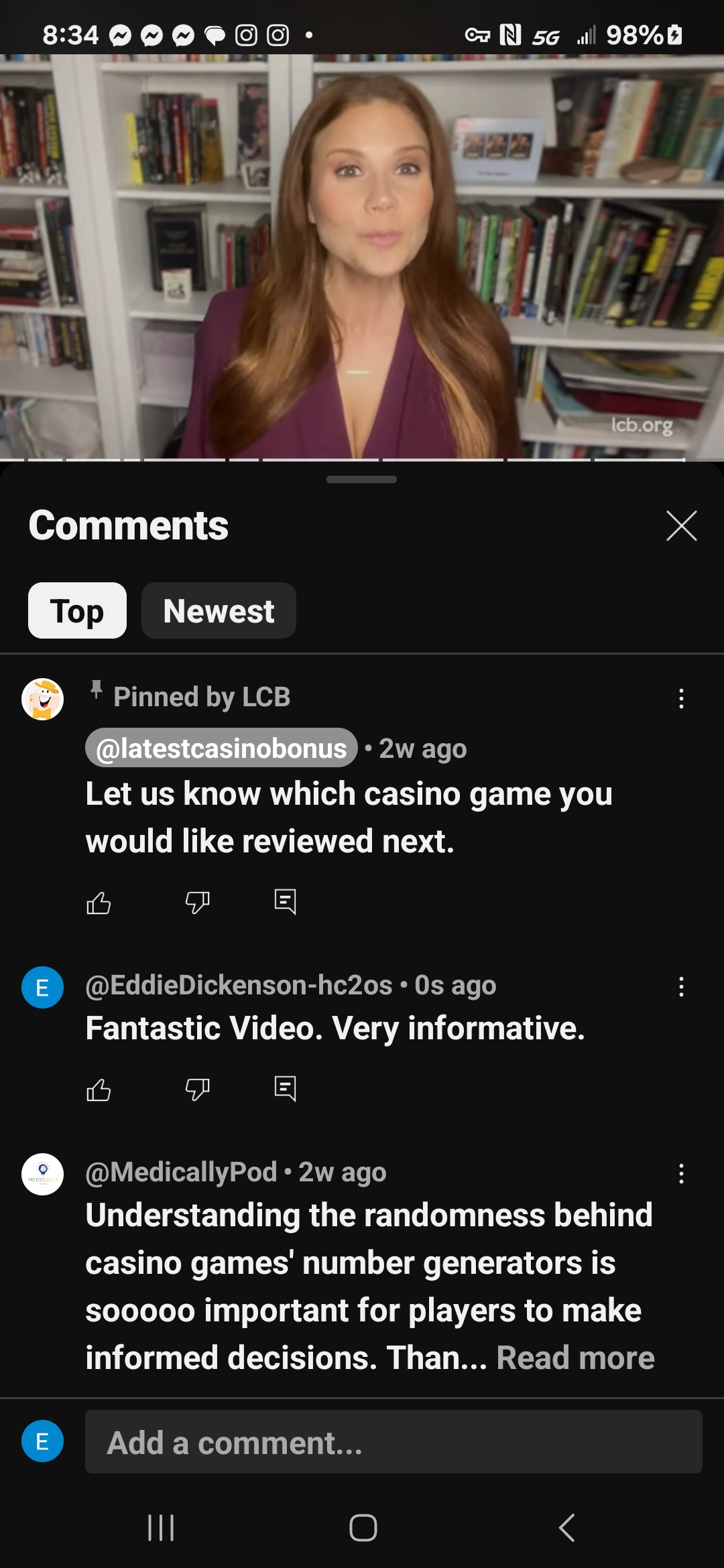The height and width of the screenshot is (1568, 724).
Task: Dislike the pinned LCB comment
Action: point(197,903)
